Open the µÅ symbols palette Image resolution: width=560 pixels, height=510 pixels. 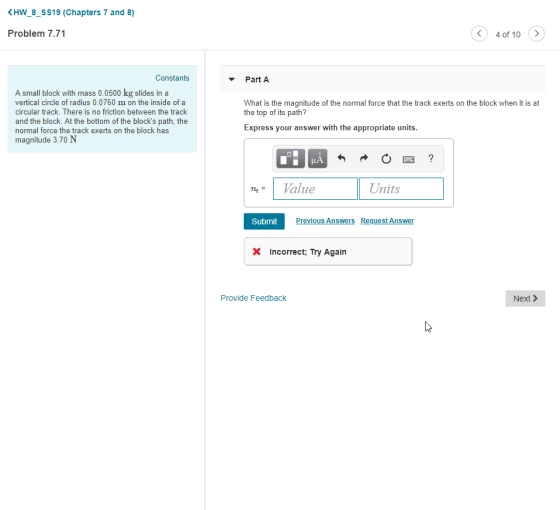coord(317,159)
